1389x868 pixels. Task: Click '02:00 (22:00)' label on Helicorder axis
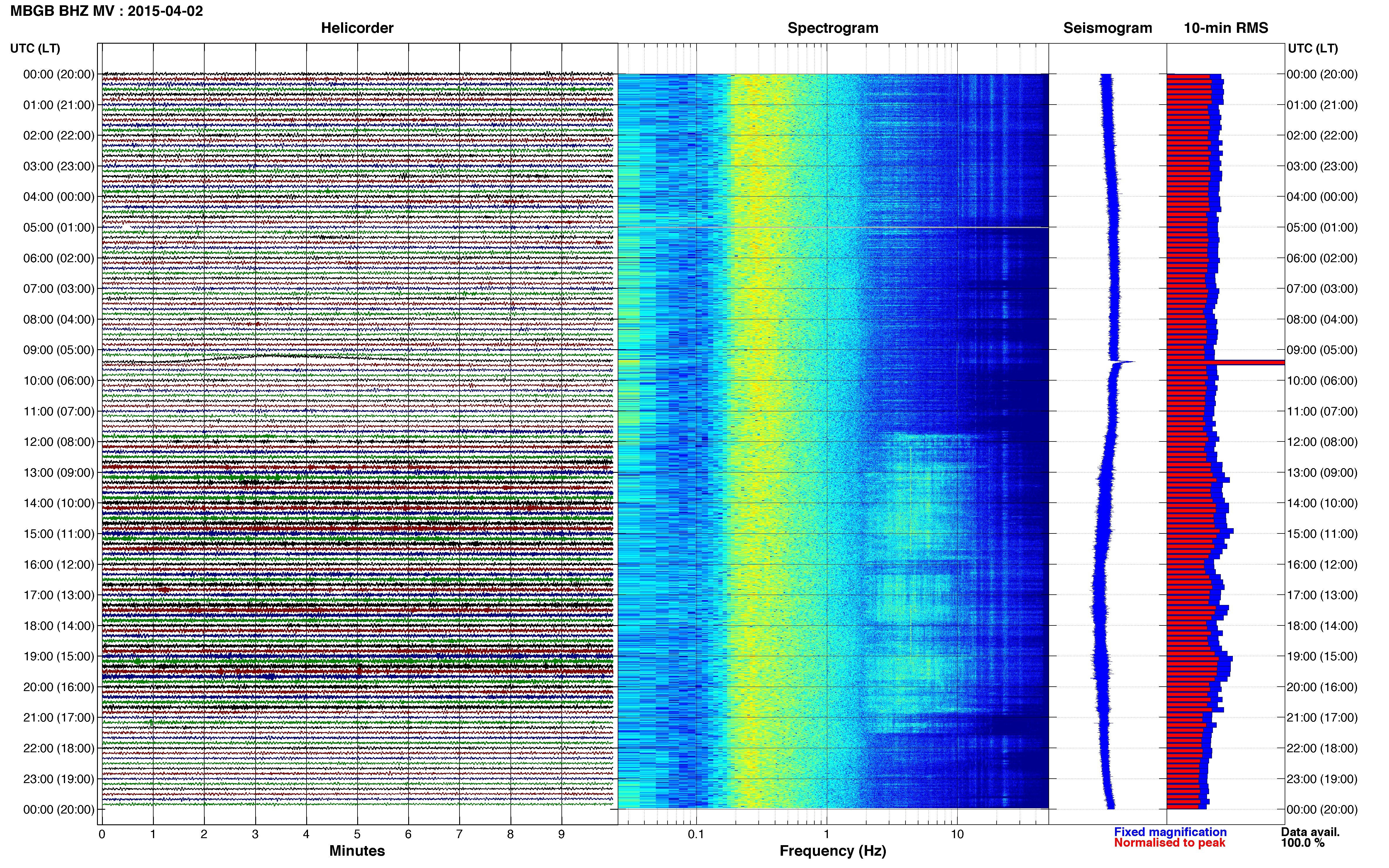[59, 135]
